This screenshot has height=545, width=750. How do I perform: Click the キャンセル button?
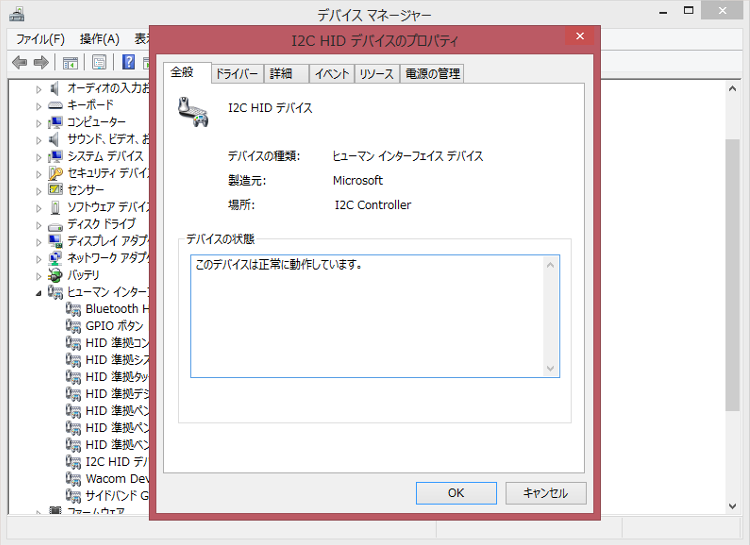(x=546, y=493)
